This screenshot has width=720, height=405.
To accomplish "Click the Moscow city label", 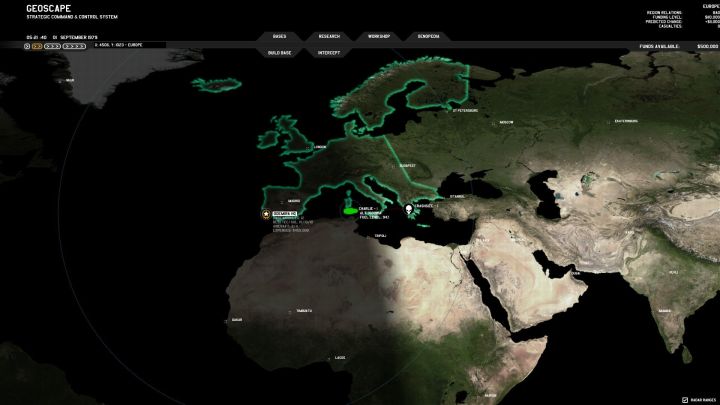I will [506, 122].
